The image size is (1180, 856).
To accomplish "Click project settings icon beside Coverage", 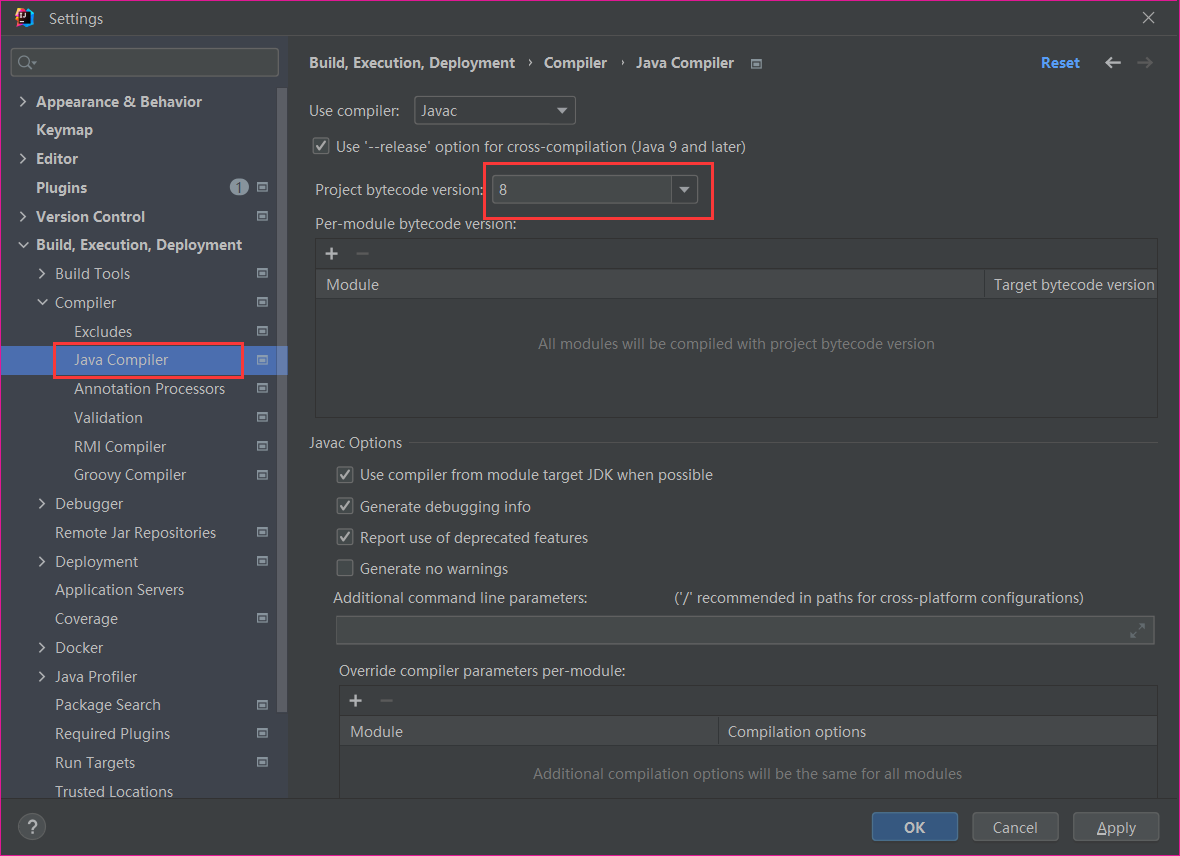I will (x=262, y=618).
